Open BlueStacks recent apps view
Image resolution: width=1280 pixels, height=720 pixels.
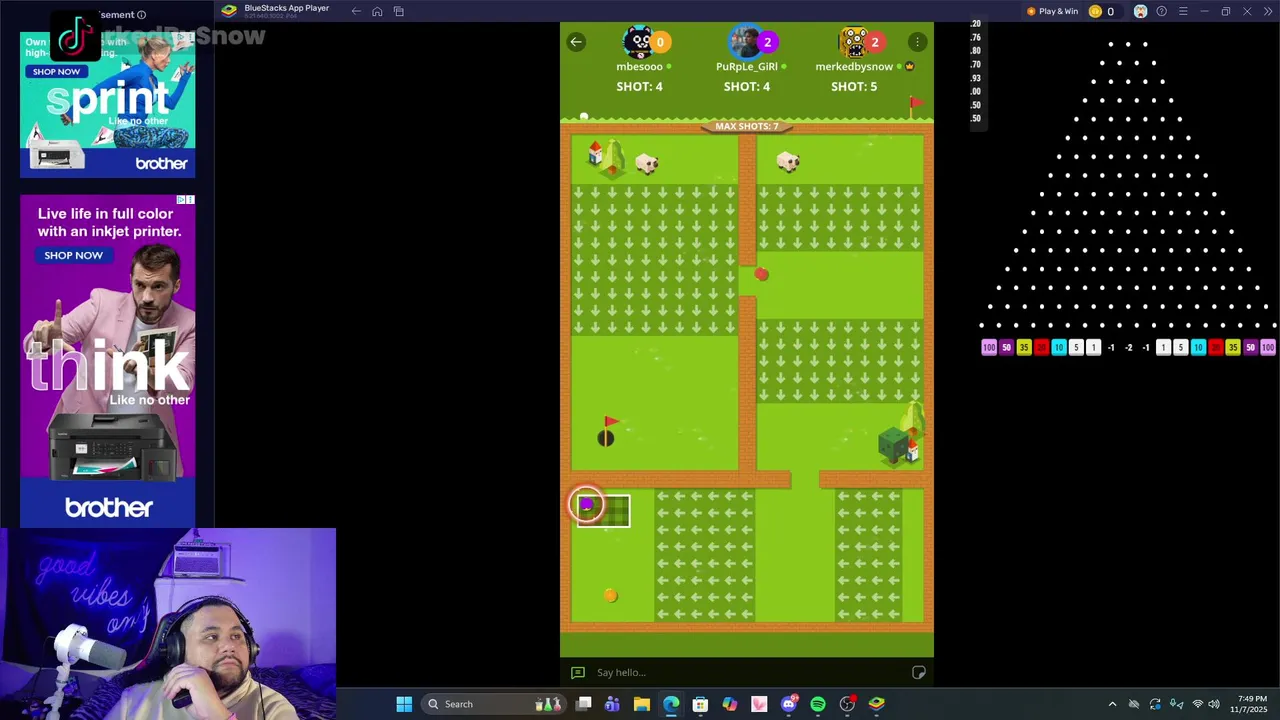pyautogui.click(x=398, y=11)
